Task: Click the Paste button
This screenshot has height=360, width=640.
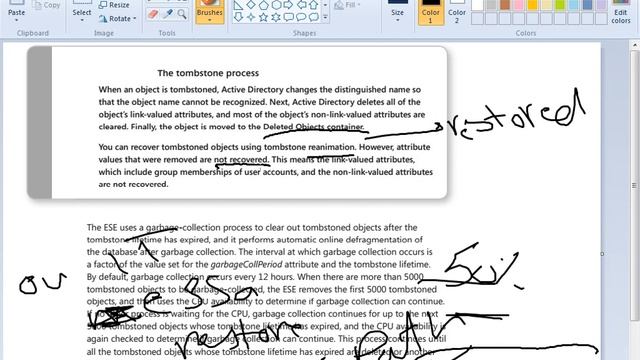Action: (16, 8)
